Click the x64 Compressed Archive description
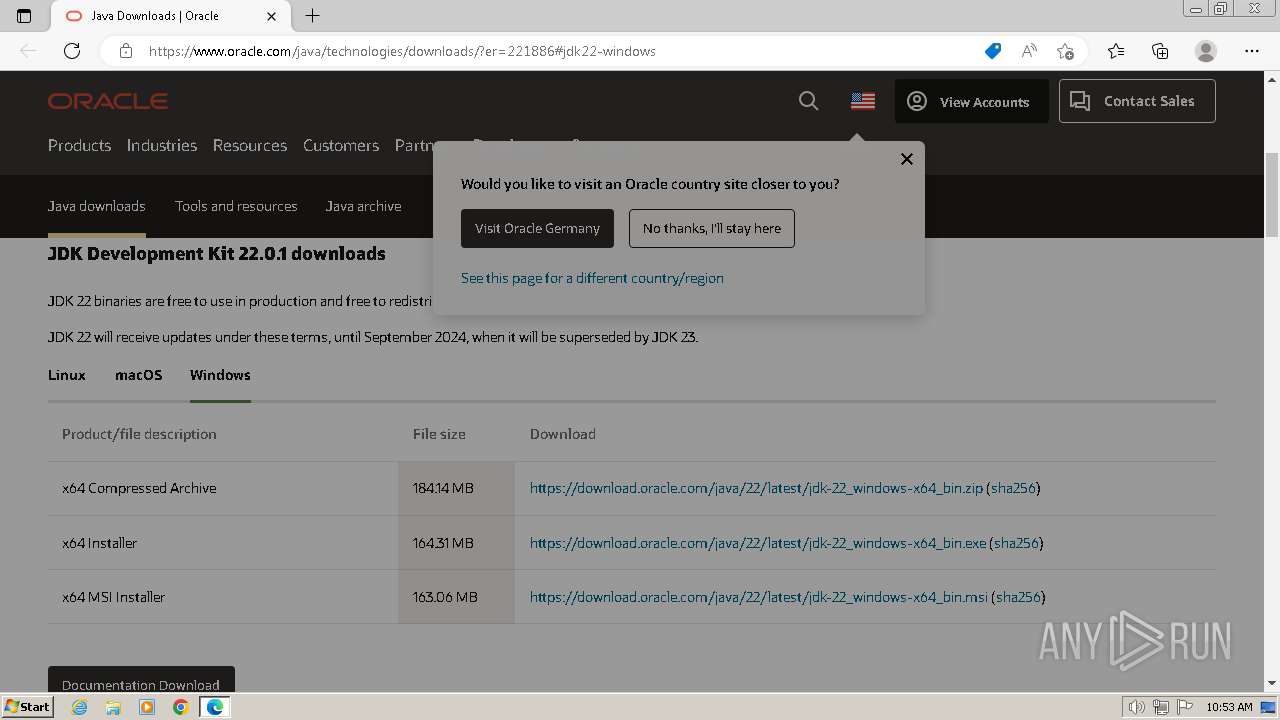 pyautogui.click(x=139, y=488)
